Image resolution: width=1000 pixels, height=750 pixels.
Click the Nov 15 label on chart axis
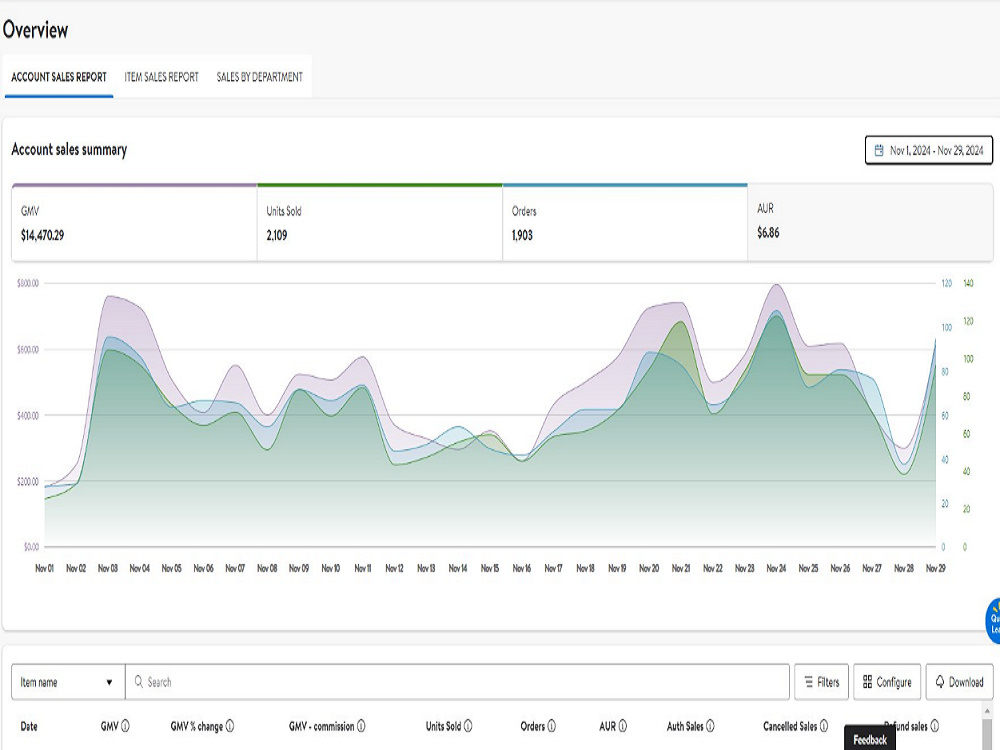pyautogui.click(x=490, y=568)
